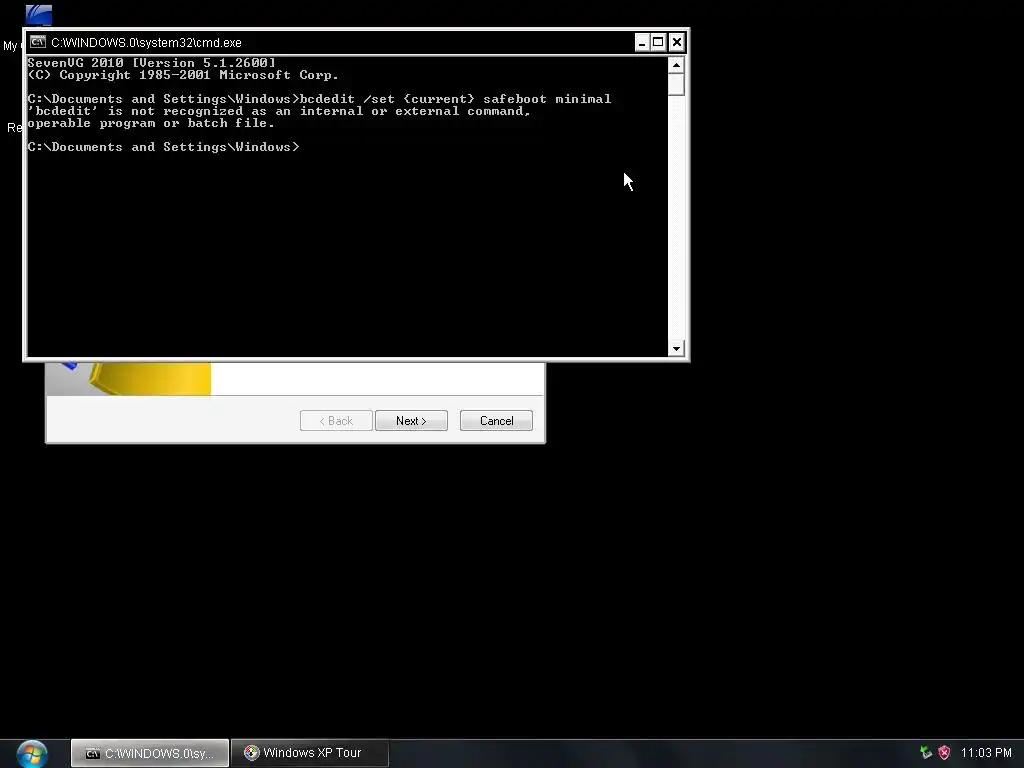Viewport: 1024px width, 768px height.
Task: Click the 'not recognized' error line
Action: pyautogui.click(x=279, y=111)
